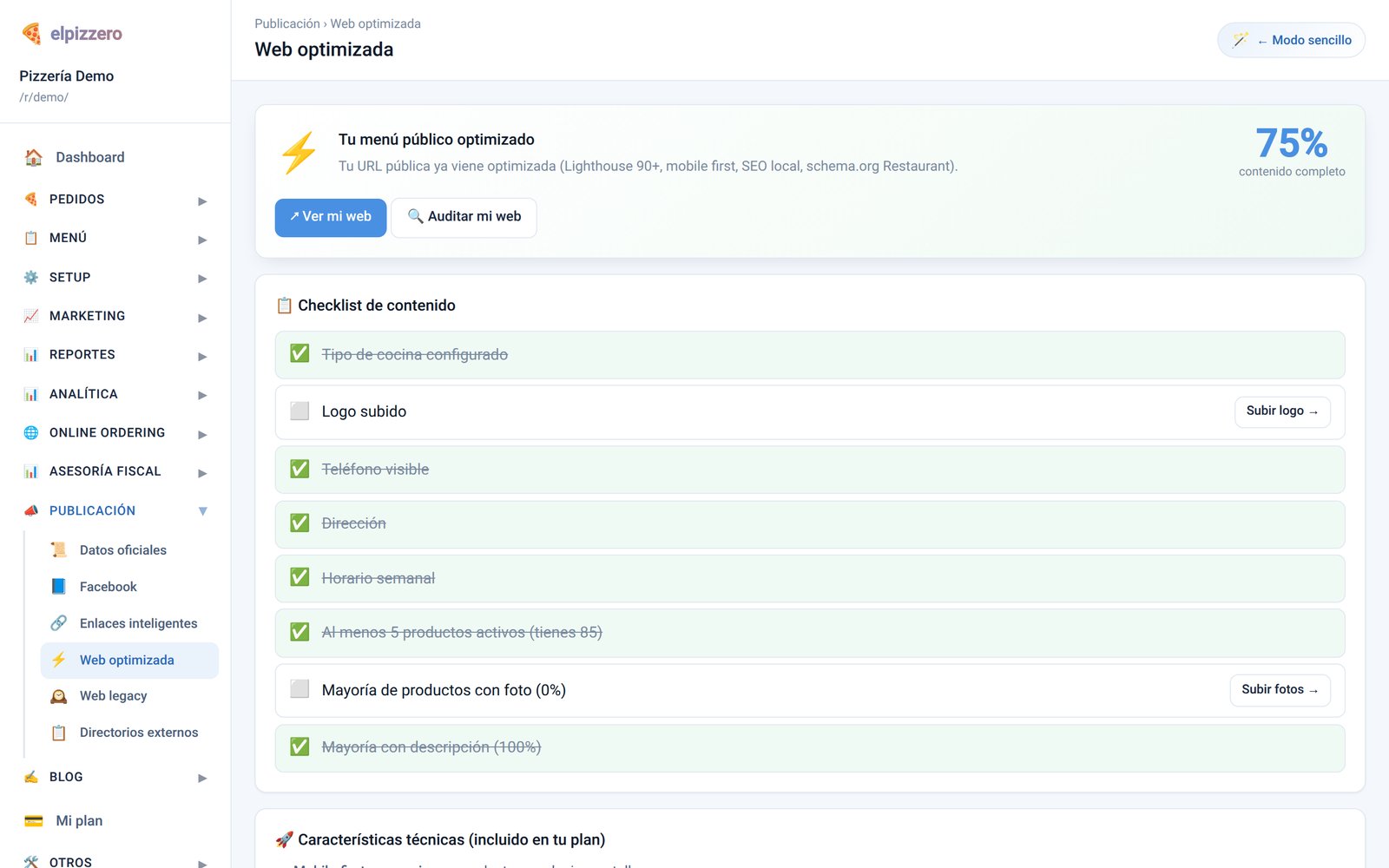Expand the ONLINE ORDERING section arrow
The image size is (1389, 868).
(x=202, y=434)
